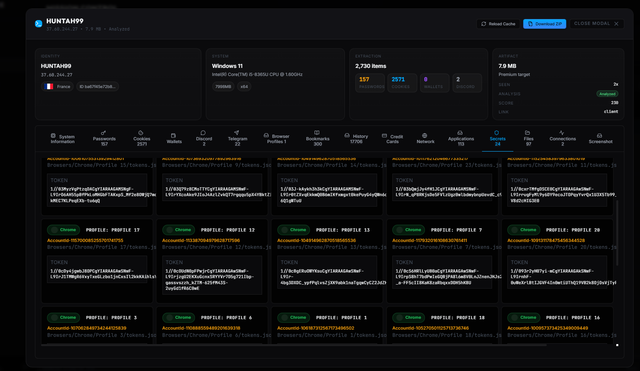This screenshot has height=371, width=640.
Task: Click the blue app logo beside HUNTAH99
Action: [38, 24]
